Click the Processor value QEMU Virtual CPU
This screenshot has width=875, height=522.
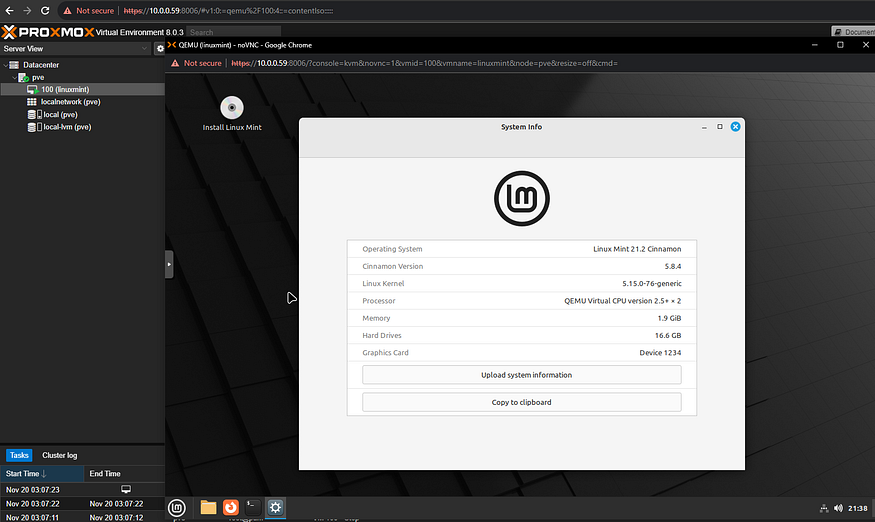coord(622,301)
